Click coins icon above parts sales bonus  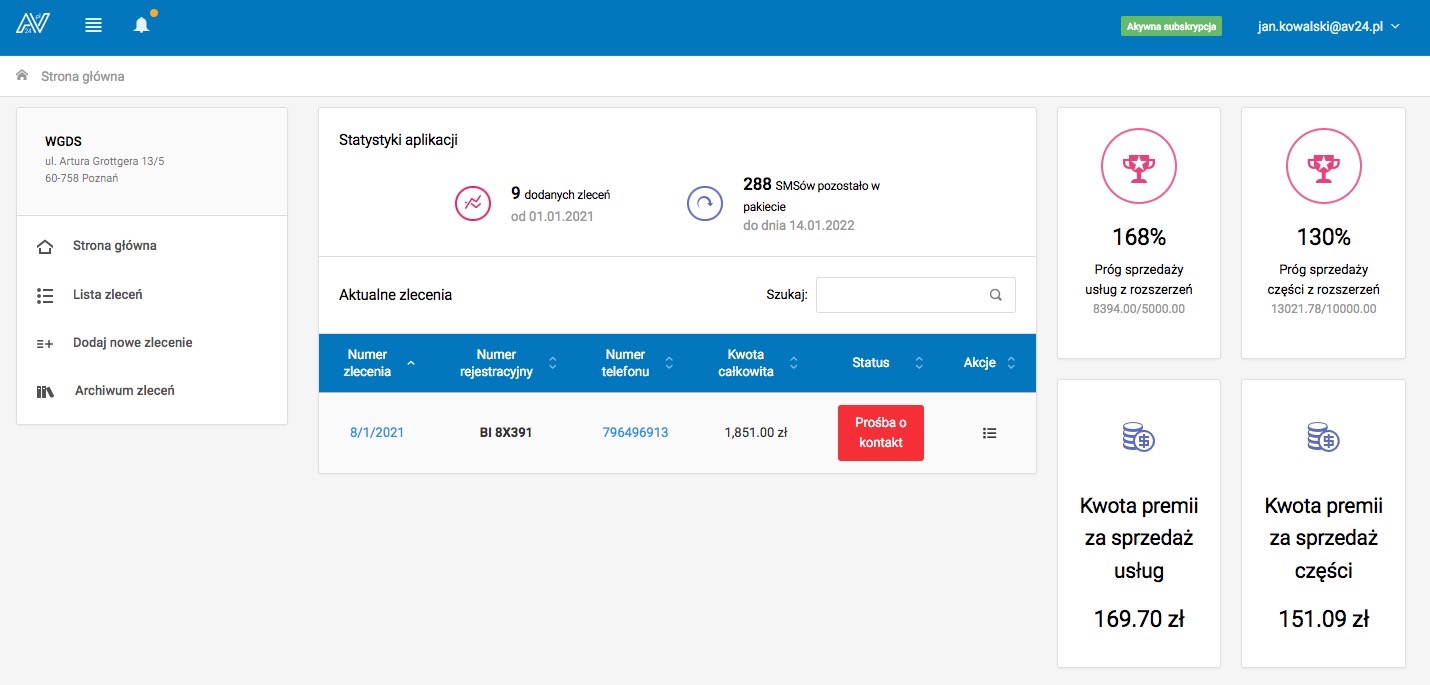click(x=1323, y=437)
